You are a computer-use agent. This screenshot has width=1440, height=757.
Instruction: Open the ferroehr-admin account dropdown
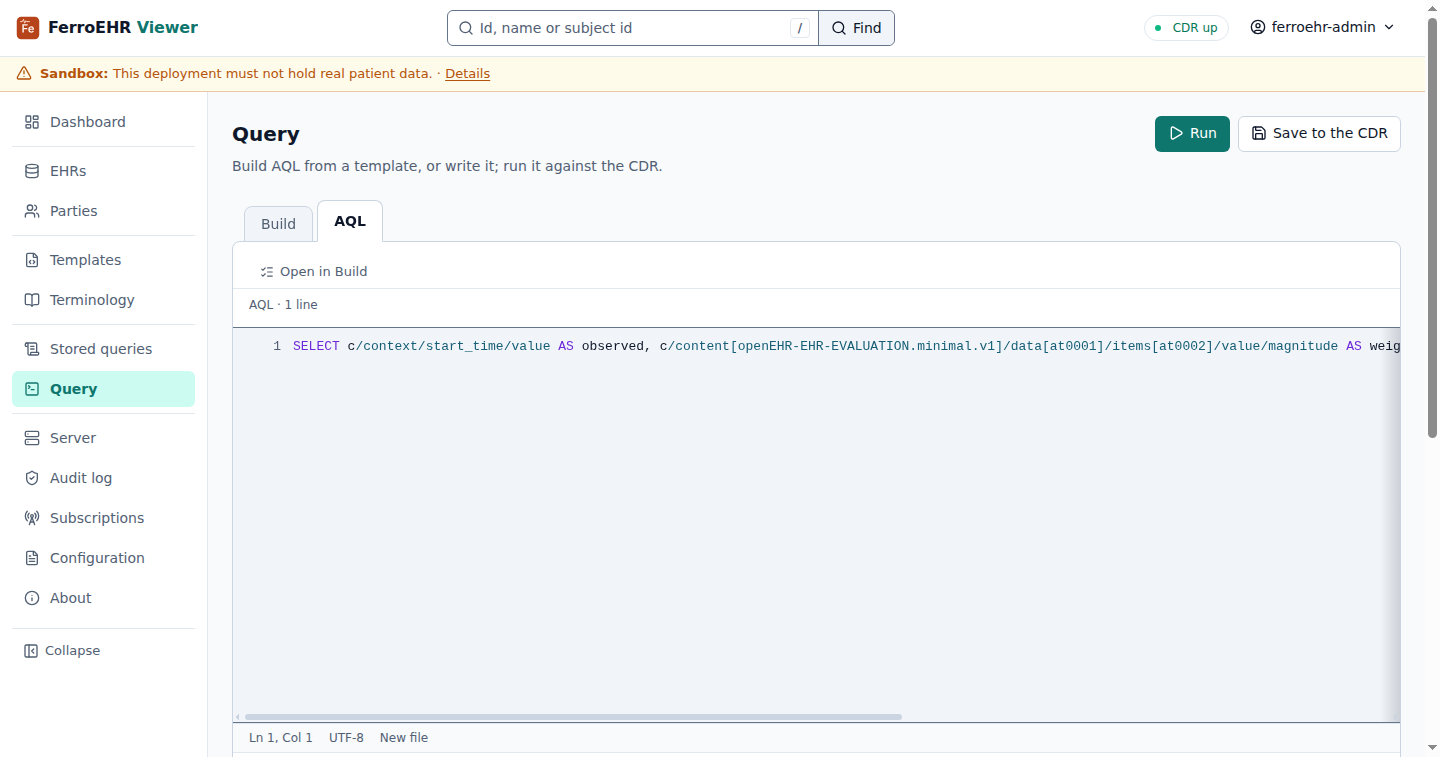pos(1322,28)
